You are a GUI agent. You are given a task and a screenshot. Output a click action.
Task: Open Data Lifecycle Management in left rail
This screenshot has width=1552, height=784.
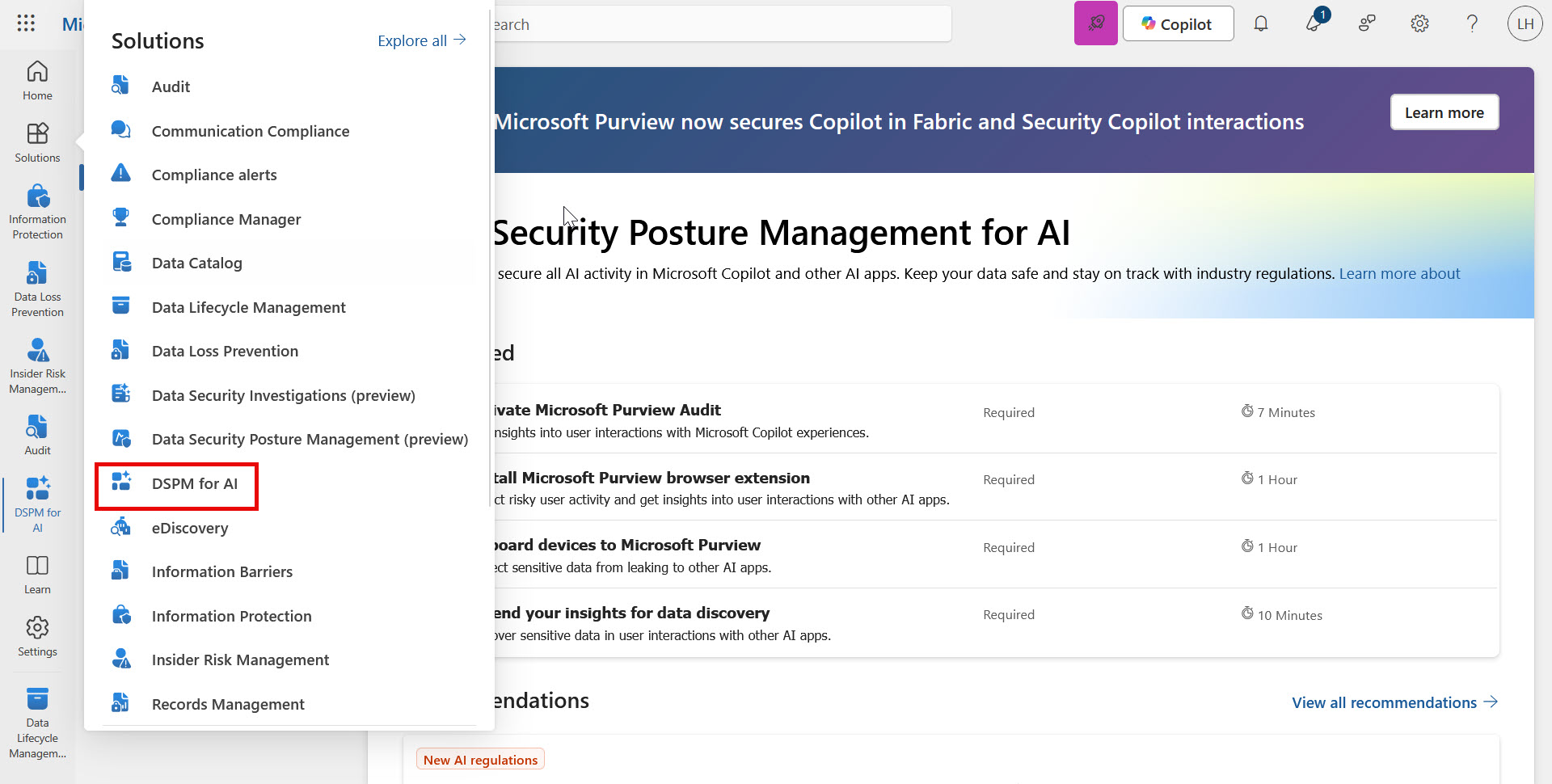click(x=37, y=723)
